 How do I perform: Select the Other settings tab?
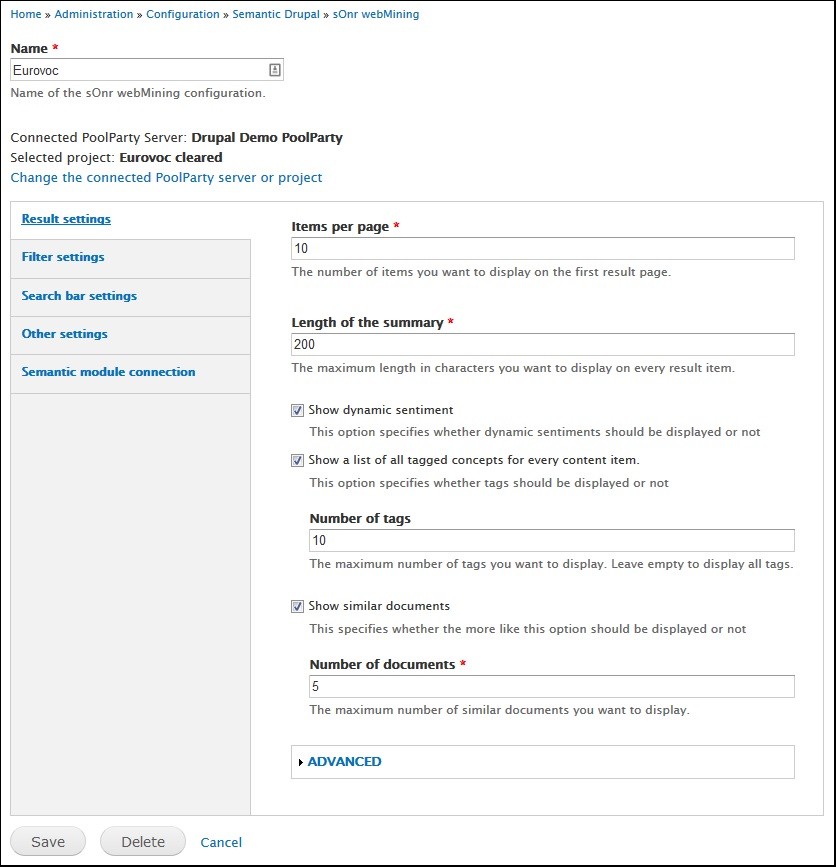tap(64, 334)
